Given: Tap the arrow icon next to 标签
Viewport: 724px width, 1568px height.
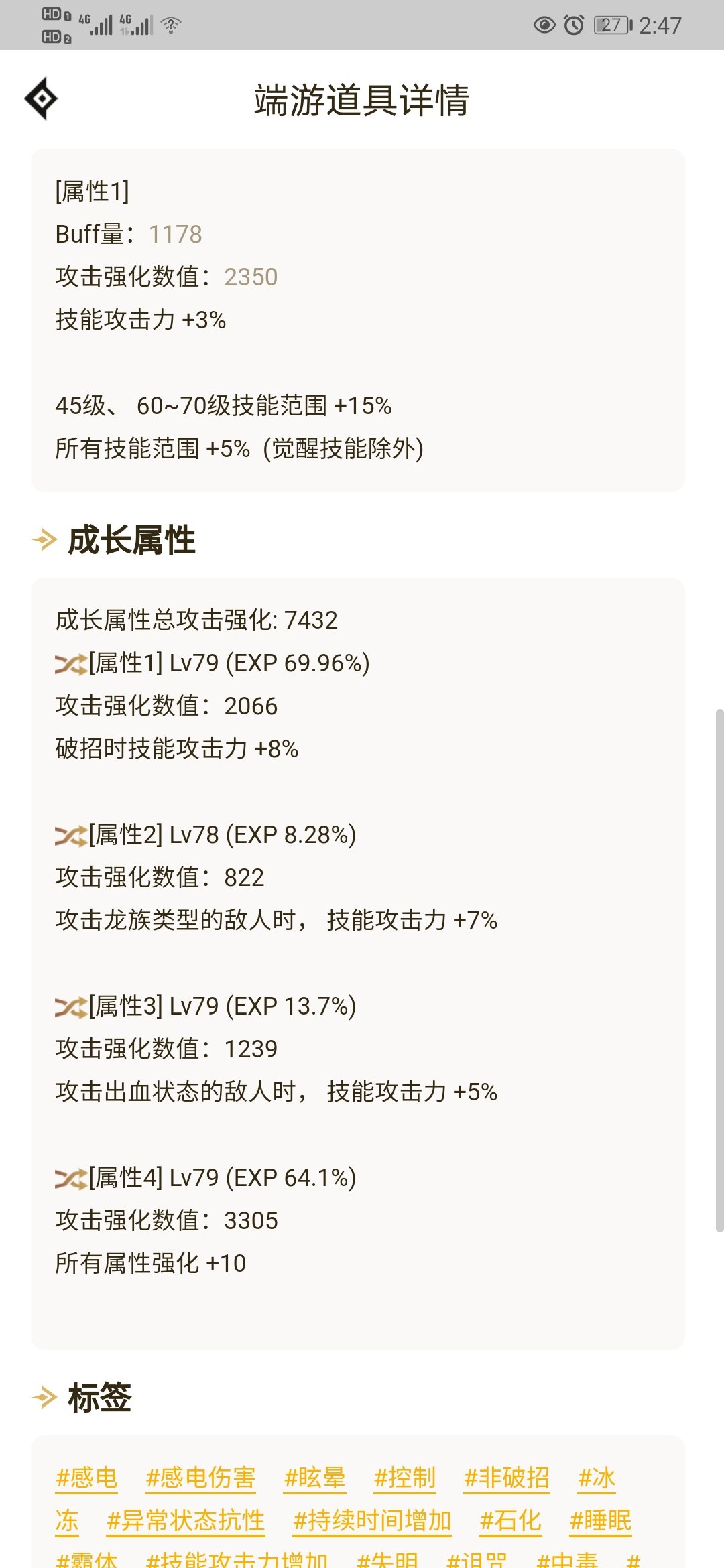Looking at the screenshot, I should click(45, 1398).
